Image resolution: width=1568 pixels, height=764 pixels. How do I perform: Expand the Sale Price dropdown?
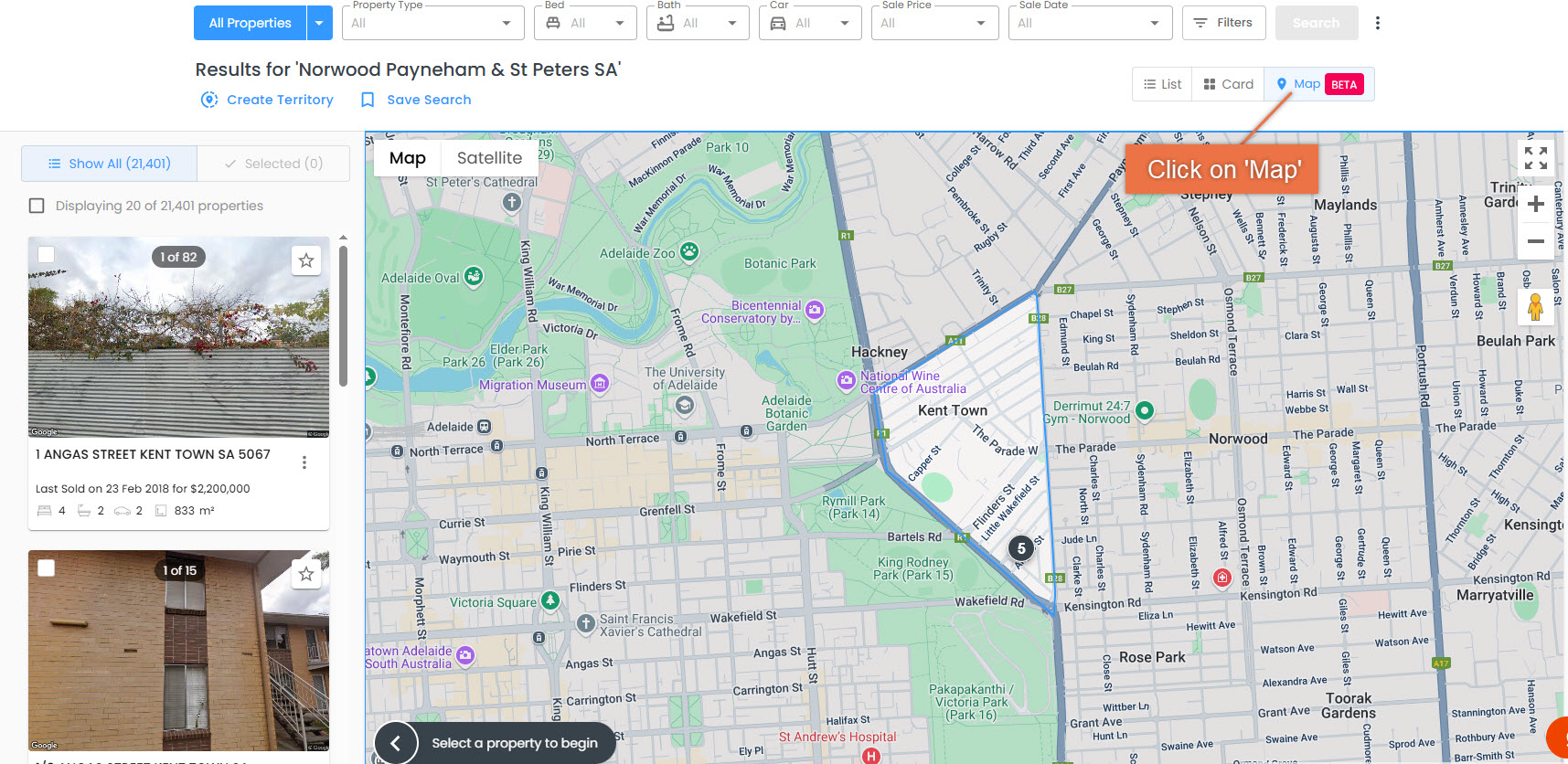point(934,23)
